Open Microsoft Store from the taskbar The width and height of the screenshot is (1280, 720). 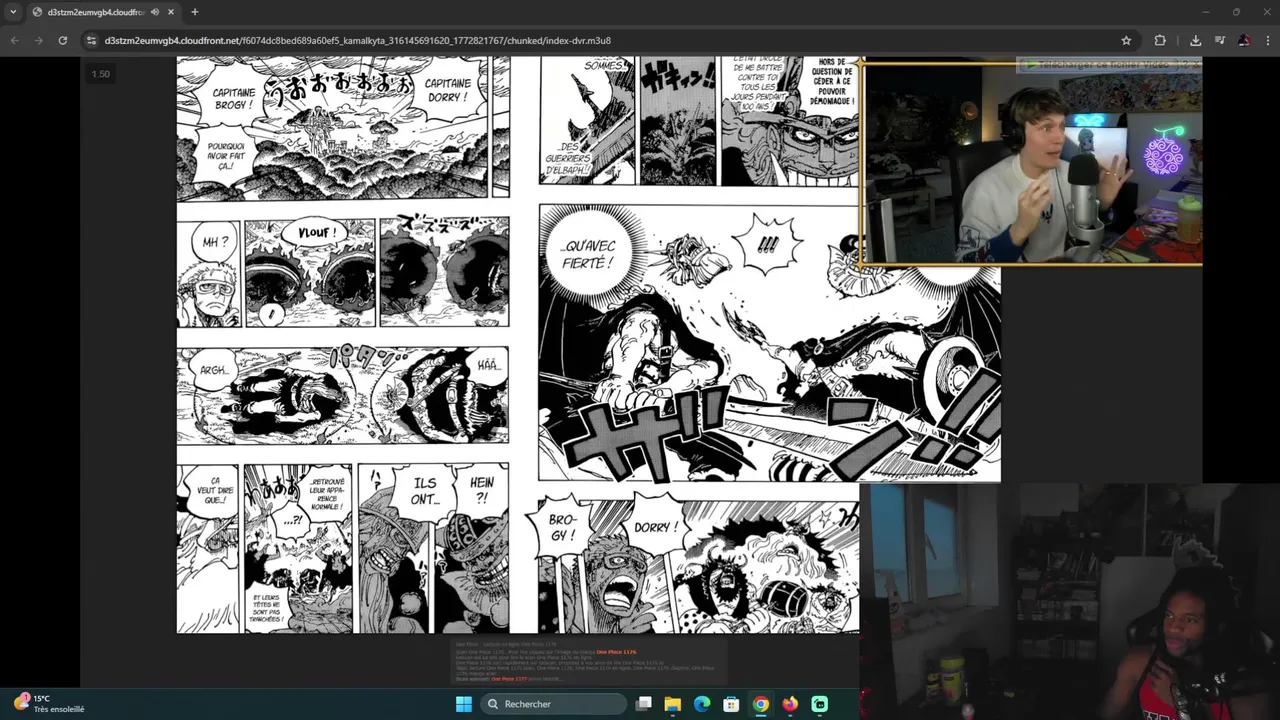click(731, 704)
